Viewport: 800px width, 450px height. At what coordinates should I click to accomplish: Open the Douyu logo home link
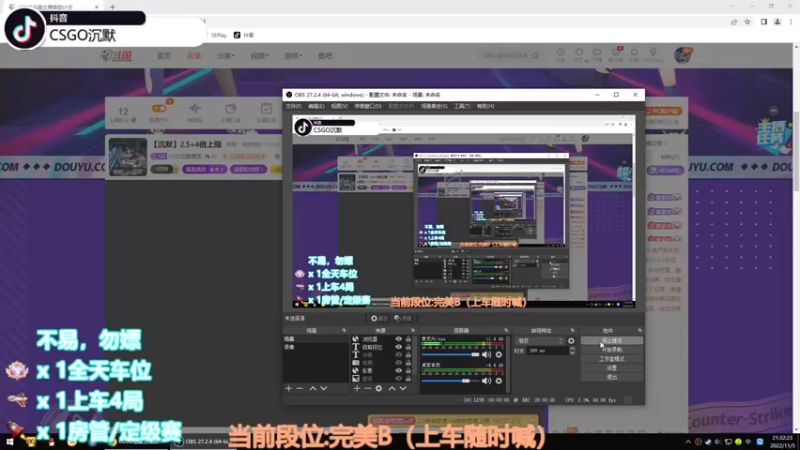116,56
